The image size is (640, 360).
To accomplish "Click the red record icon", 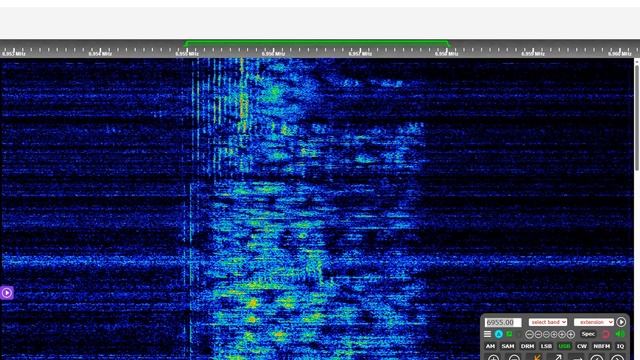I will [x=606, y=334].
